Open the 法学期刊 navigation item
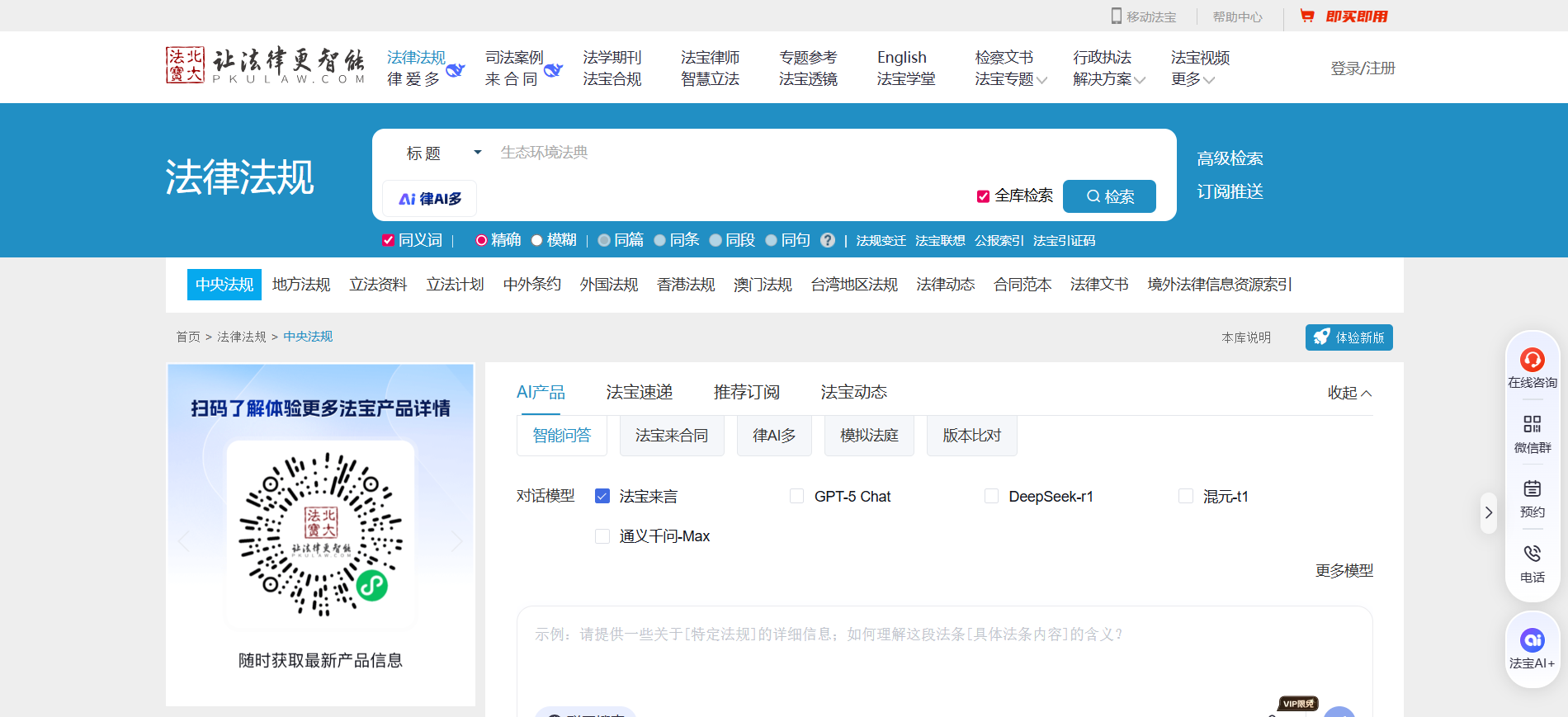 coord(612,58)
